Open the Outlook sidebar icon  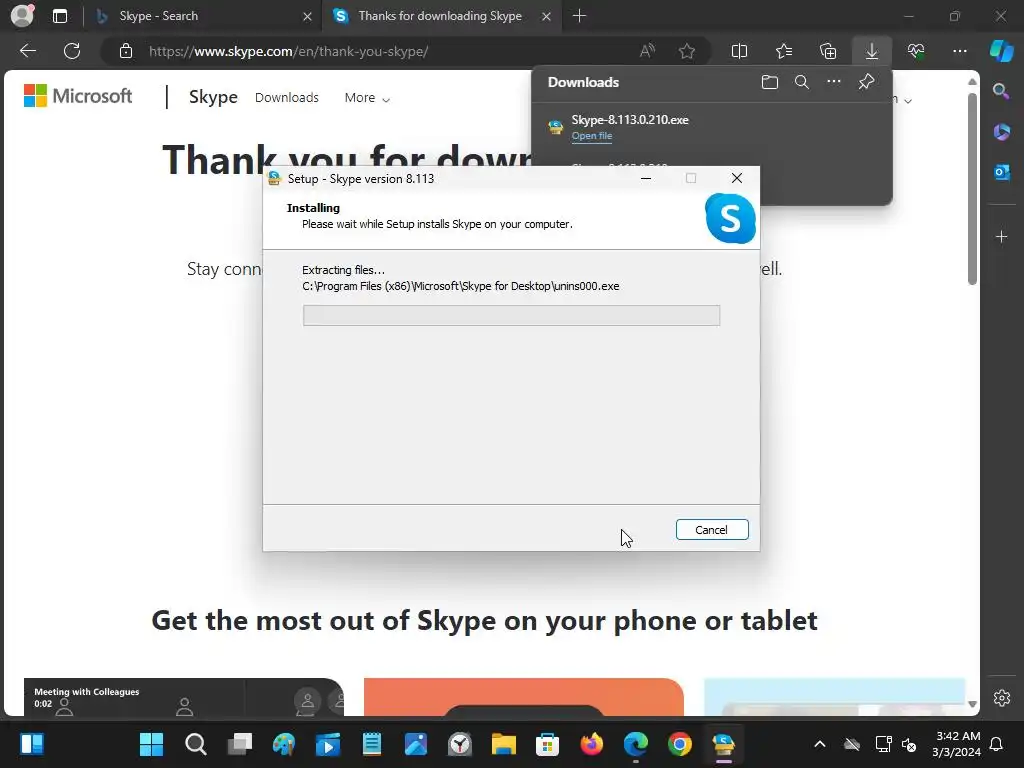click(x=1001, y=172)
